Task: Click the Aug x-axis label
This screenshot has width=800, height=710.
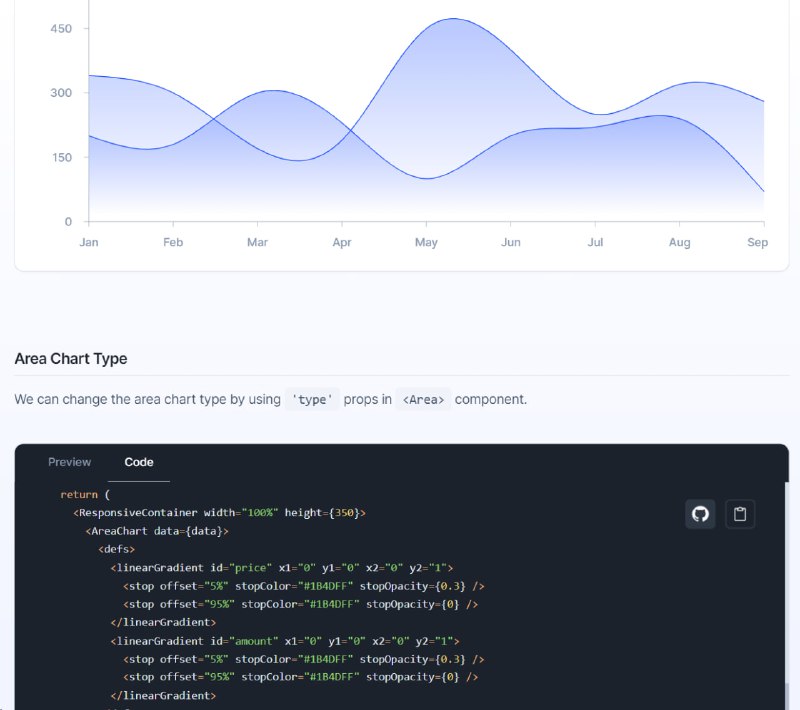Action: point(679,242)
